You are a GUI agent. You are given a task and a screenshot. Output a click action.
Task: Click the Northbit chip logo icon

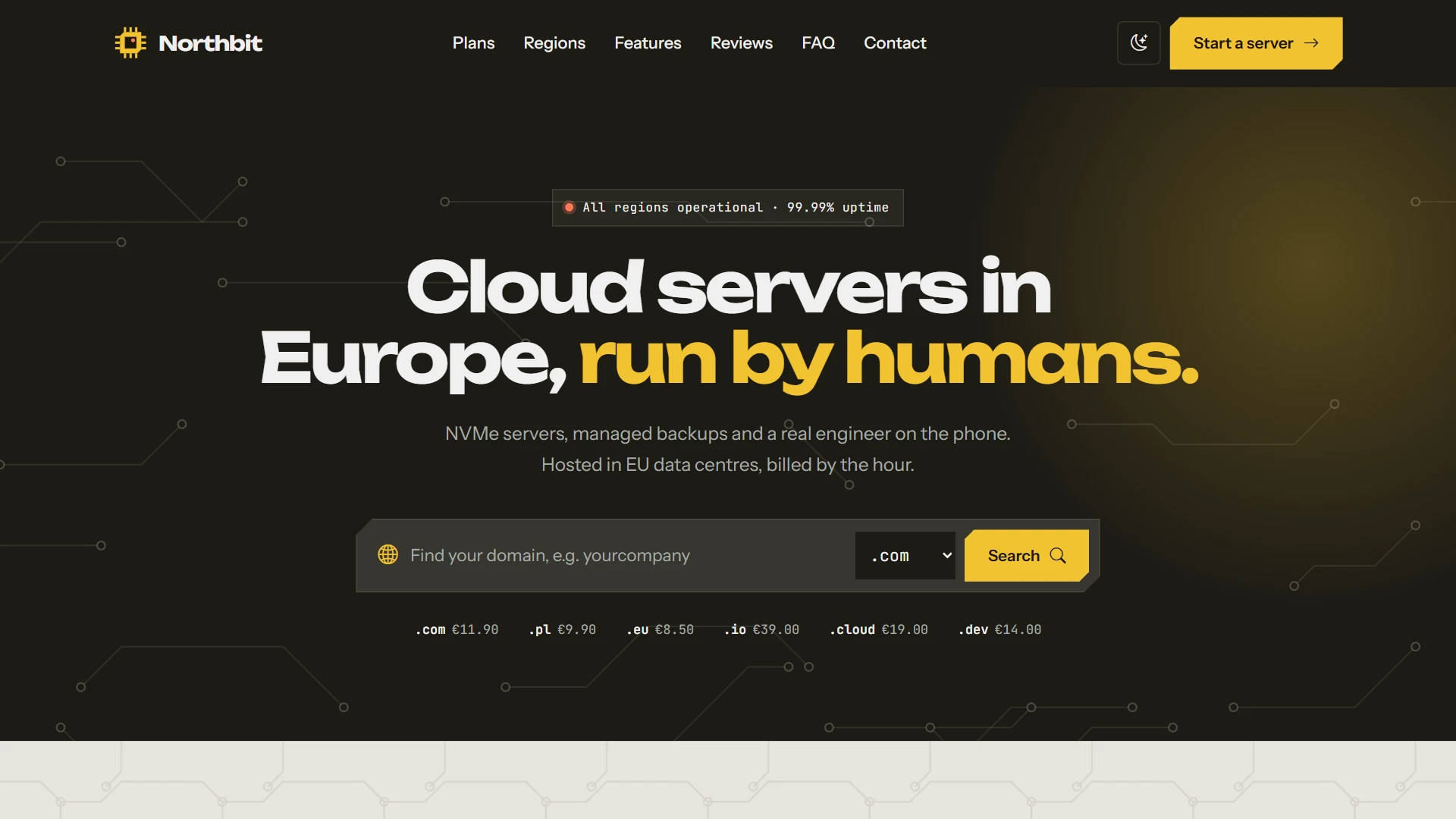[130, 42]
